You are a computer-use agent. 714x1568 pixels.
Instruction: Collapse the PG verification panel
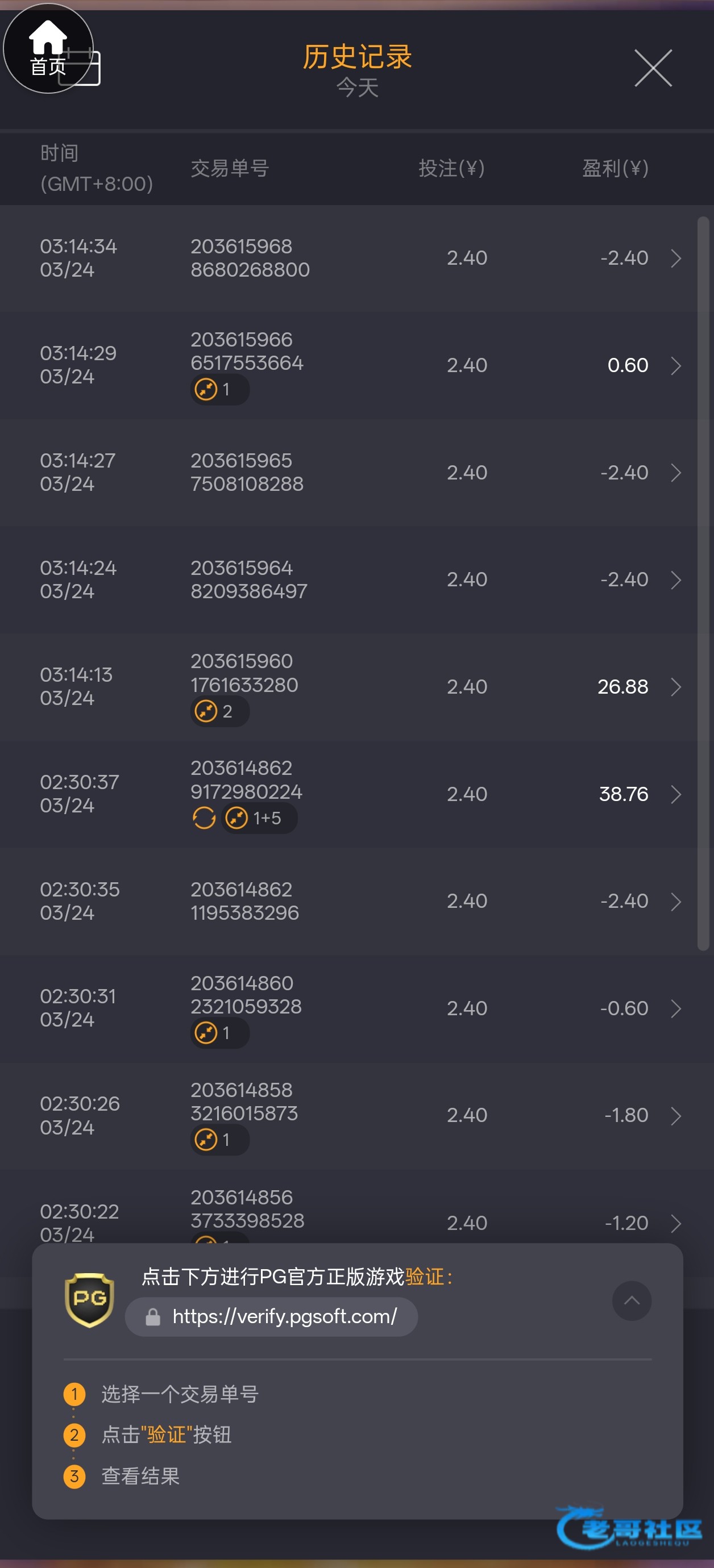[x=631, y=1301]
